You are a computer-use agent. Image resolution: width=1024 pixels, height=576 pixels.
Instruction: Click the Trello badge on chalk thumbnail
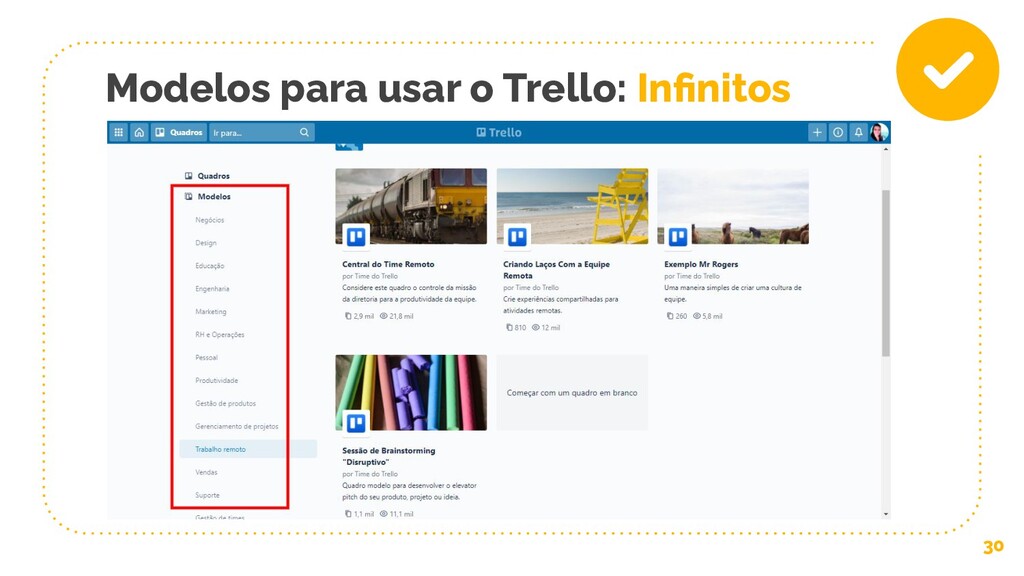[x=356, y=423]
